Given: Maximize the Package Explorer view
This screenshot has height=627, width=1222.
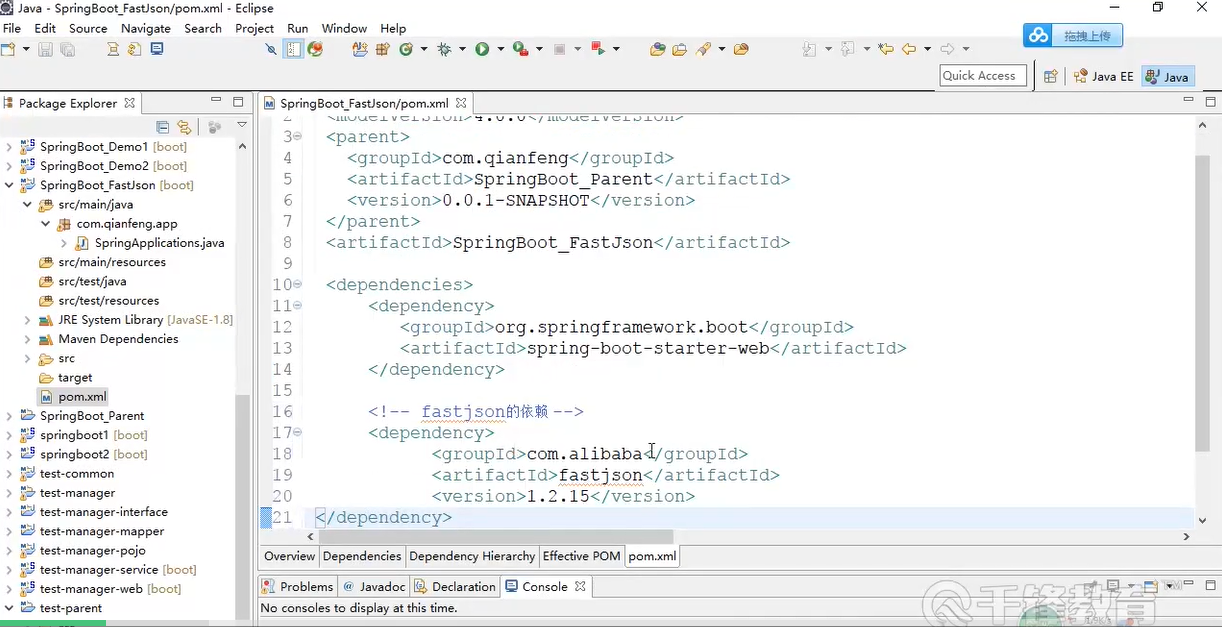Looking at the screenshot, I should [x=238, y=101].
